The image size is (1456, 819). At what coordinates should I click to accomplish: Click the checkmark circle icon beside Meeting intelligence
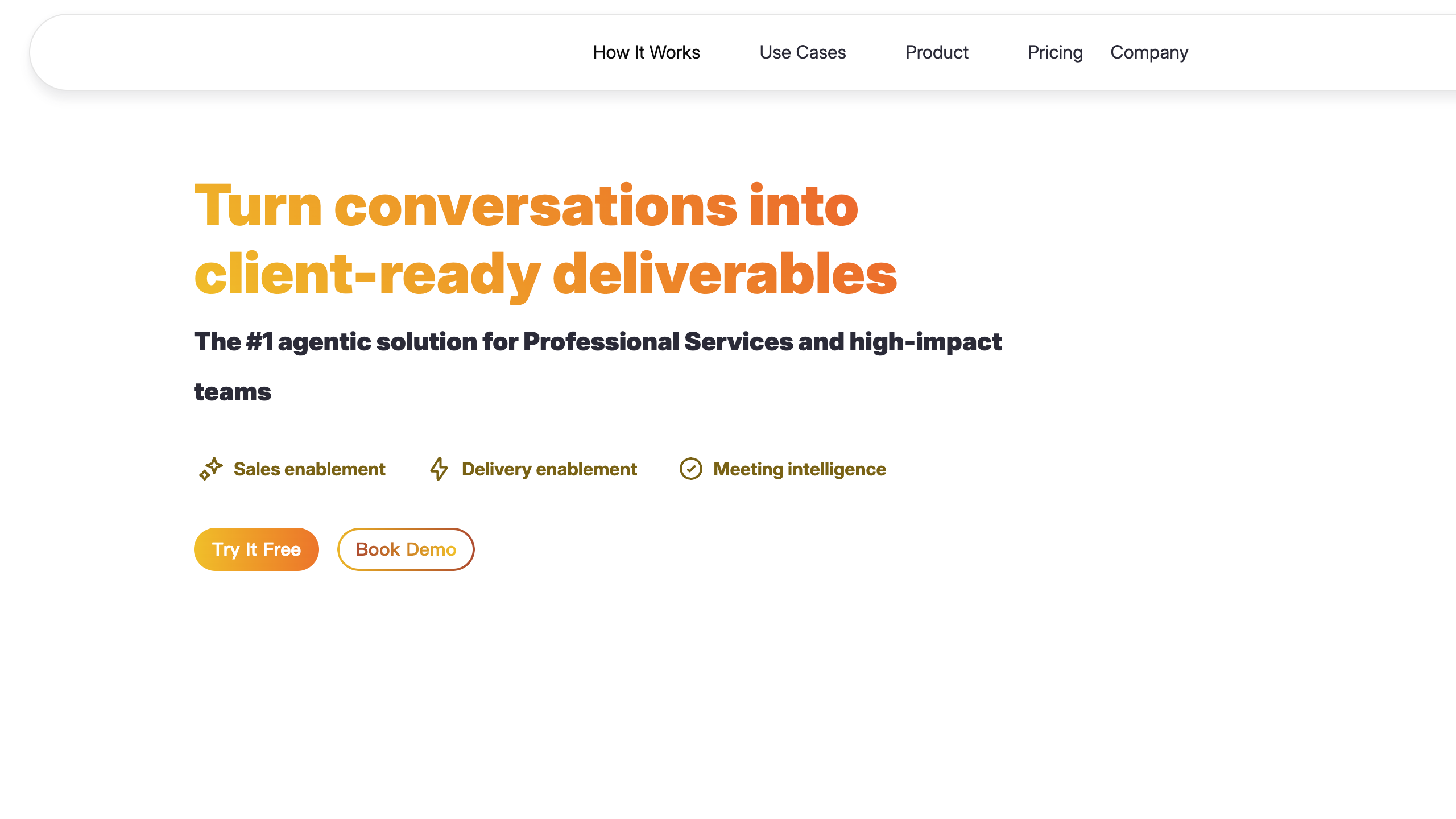click(x=690, y=469)
